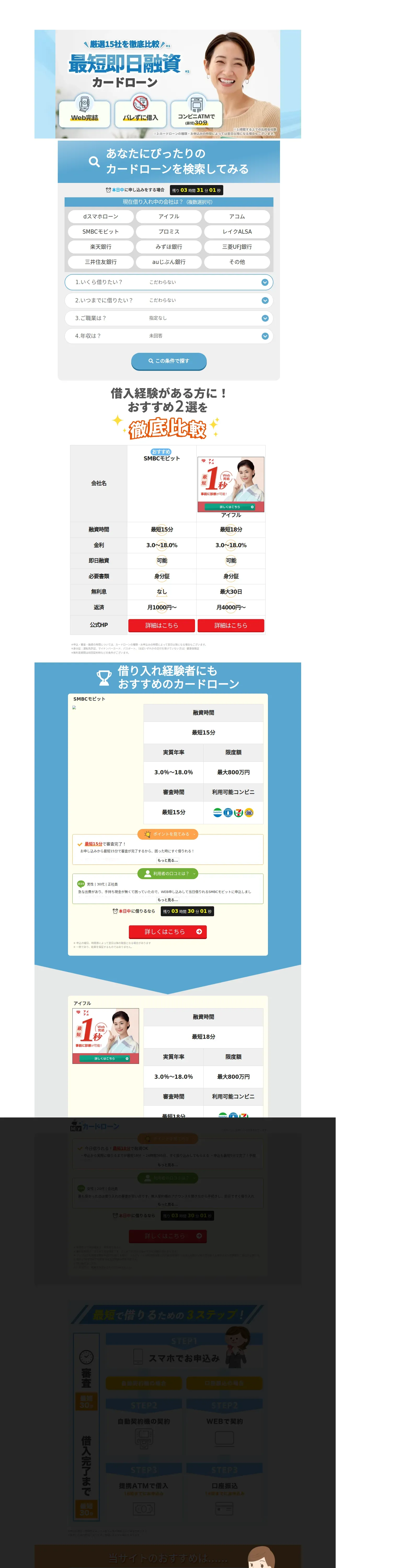Click the broken image icon in SMBCモビット card
This screenshot has height=1568, width=395.
pos(74,707)
